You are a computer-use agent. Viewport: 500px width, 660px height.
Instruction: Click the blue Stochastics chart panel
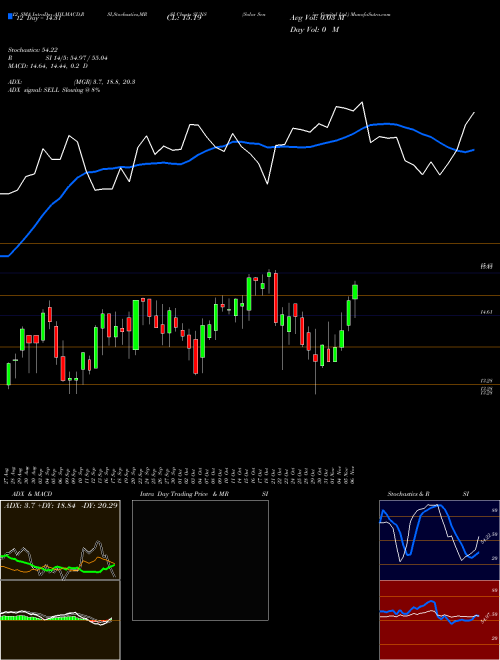click(x=439, y=540)
